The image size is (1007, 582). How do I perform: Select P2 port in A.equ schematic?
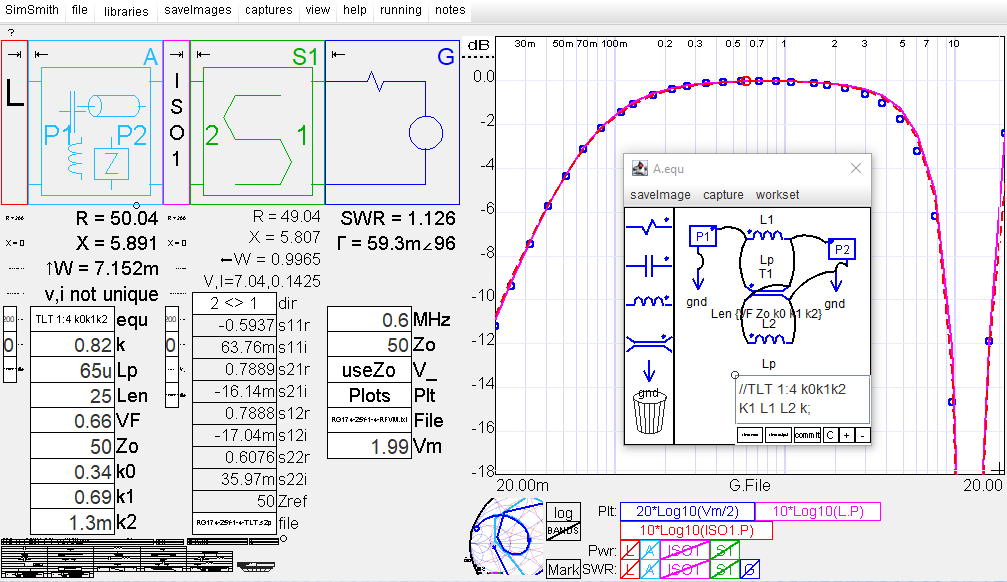pos(841,249)
